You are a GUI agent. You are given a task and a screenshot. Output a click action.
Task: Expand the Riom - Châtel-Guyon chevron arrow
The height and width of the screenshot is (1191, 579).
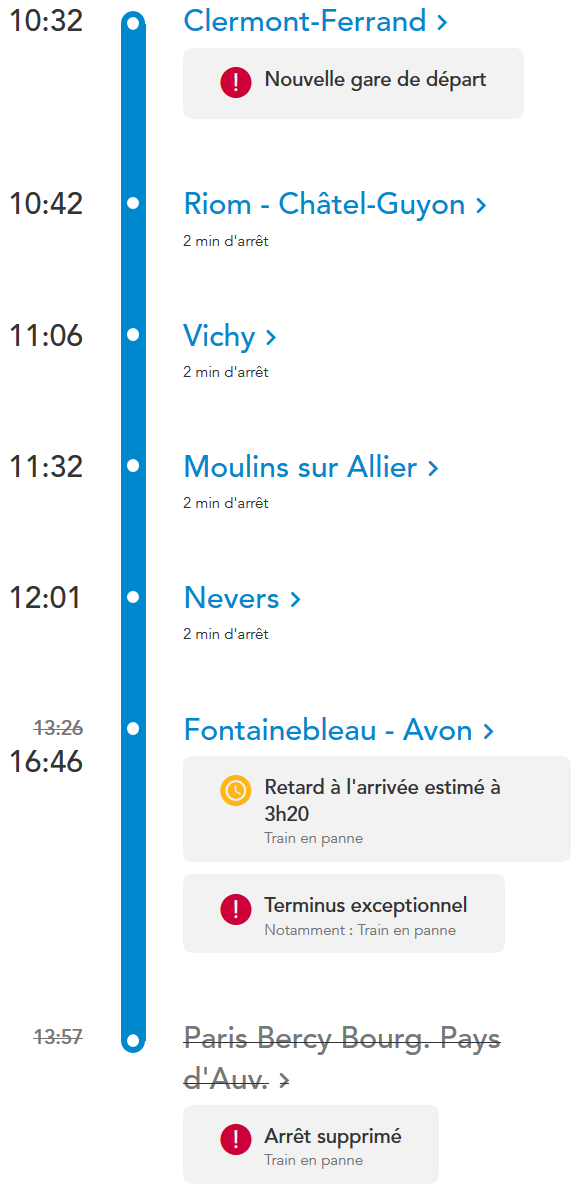(x=480, y=206)
